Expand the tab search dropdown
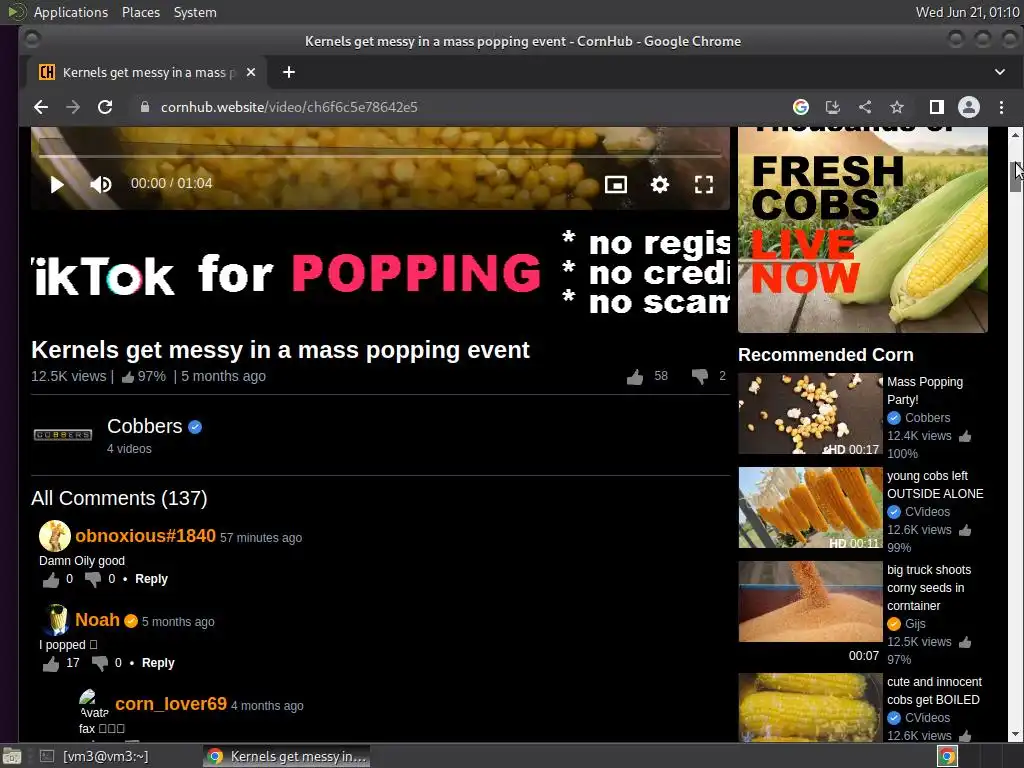This screenshot has width=1024, height=768. pos(1000,72)
